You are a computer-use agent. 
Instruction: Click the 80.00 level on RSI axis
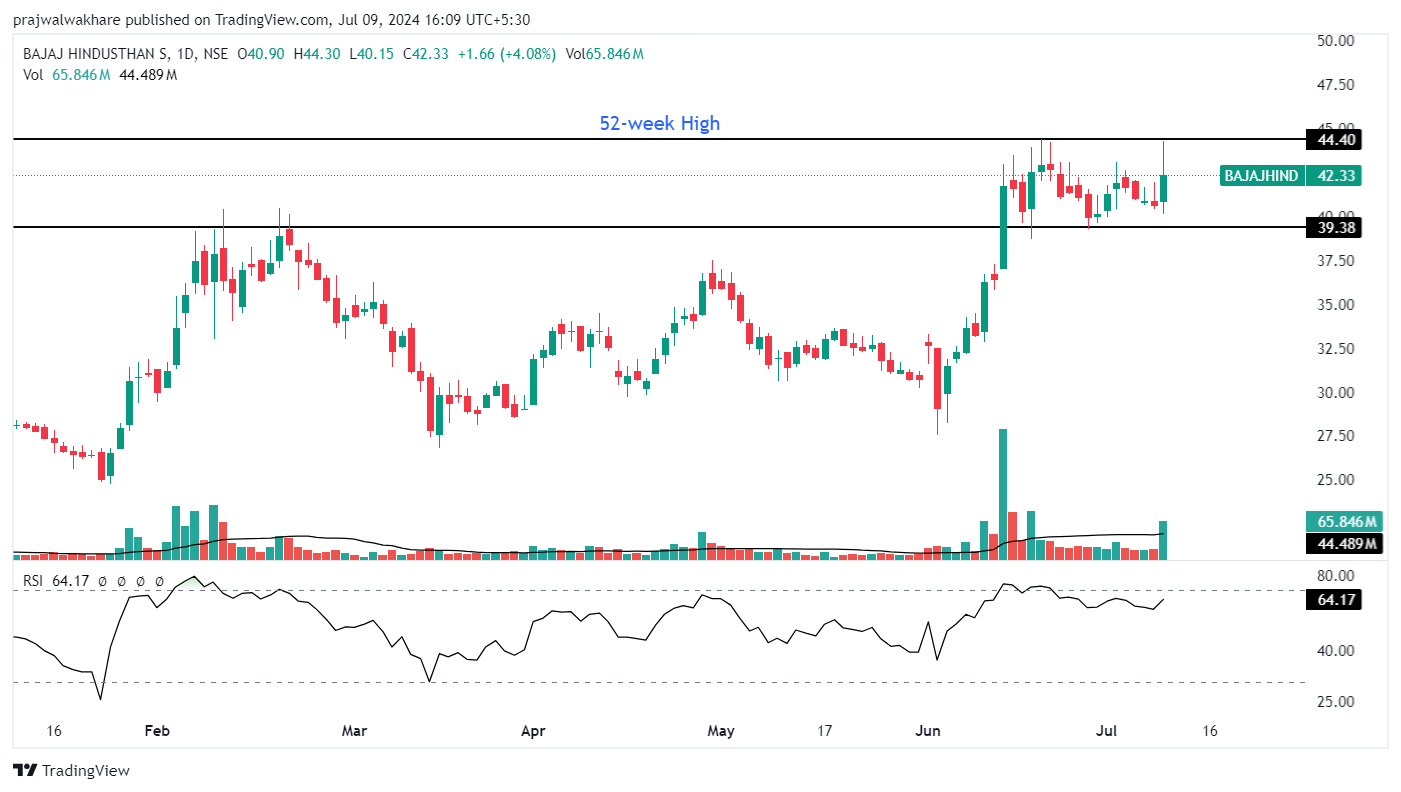1335,576
